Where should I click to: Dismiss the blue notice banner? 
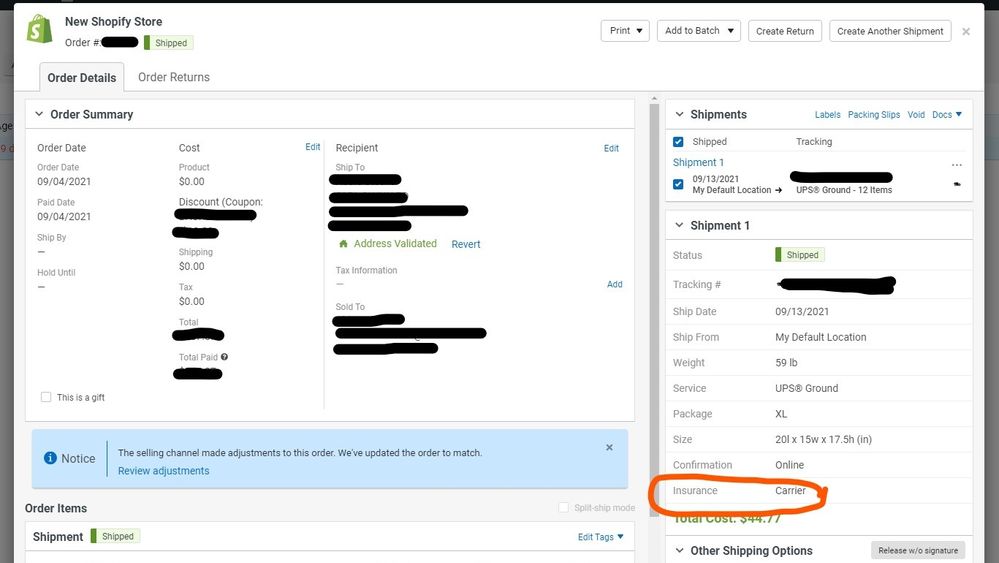tap(609, 448)
